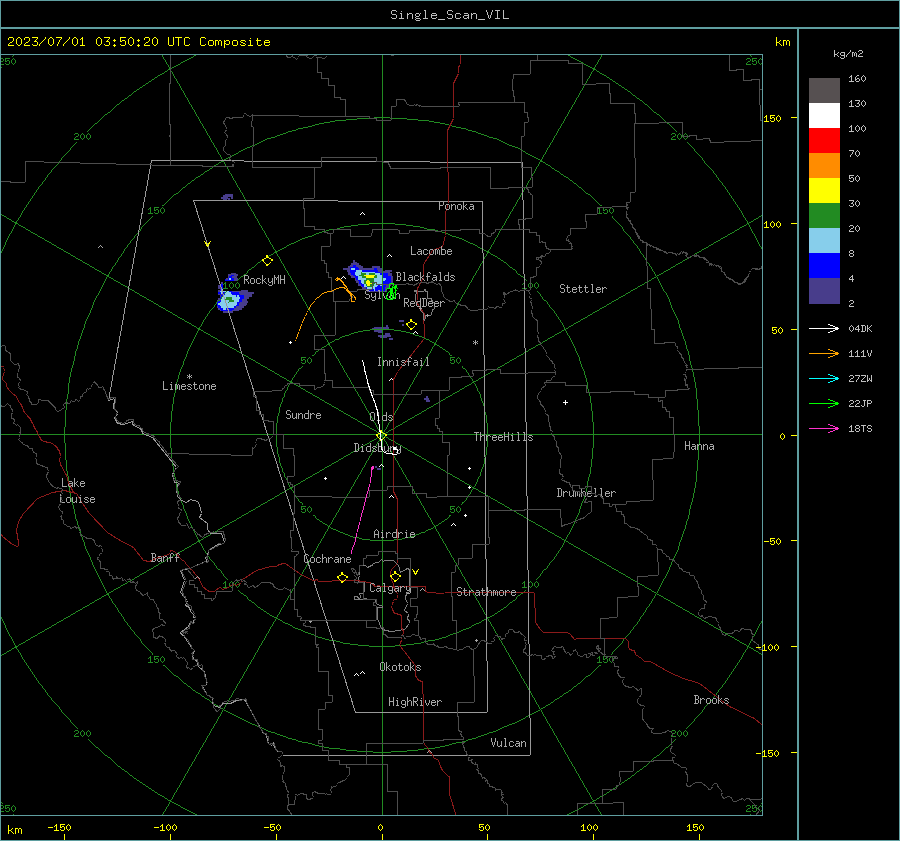
Task: Click the yellow diamond marker near RockyMH
Action: click(x=267, y=261)
